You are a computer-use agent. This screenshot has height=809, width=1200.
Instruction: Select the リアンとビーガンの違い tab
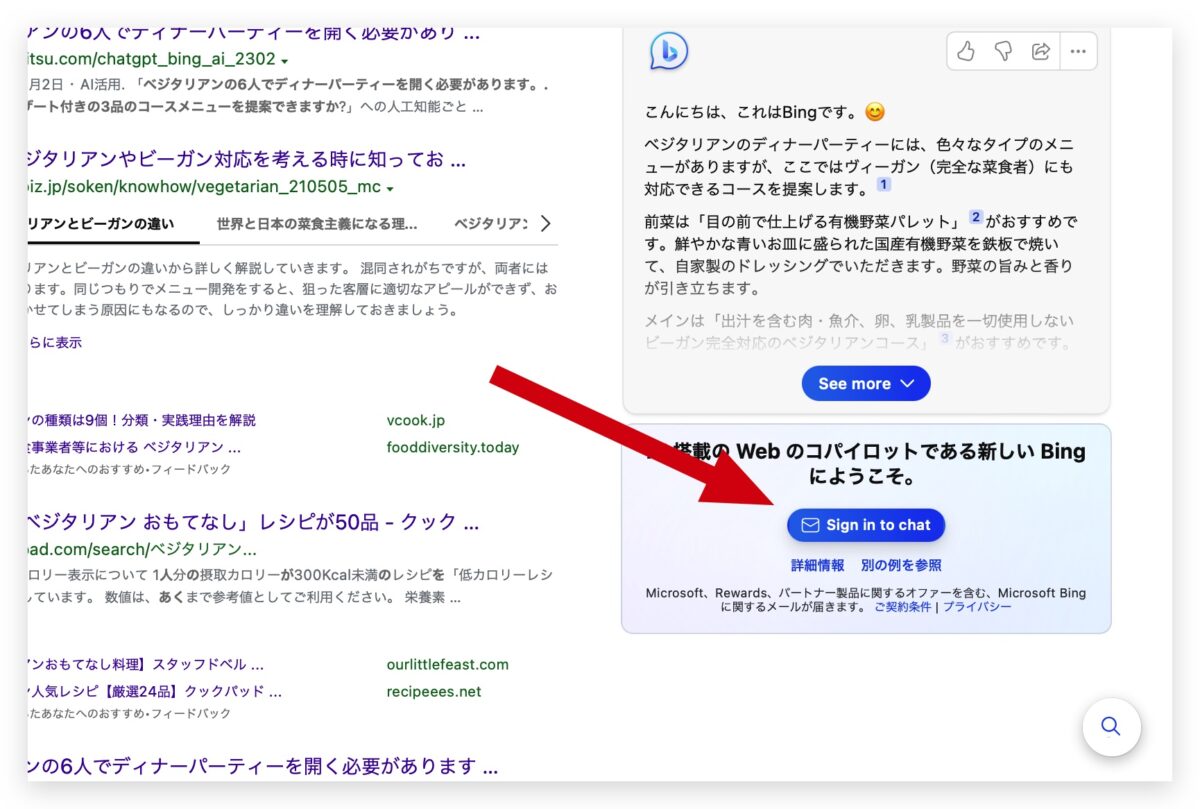coord(100,223)
